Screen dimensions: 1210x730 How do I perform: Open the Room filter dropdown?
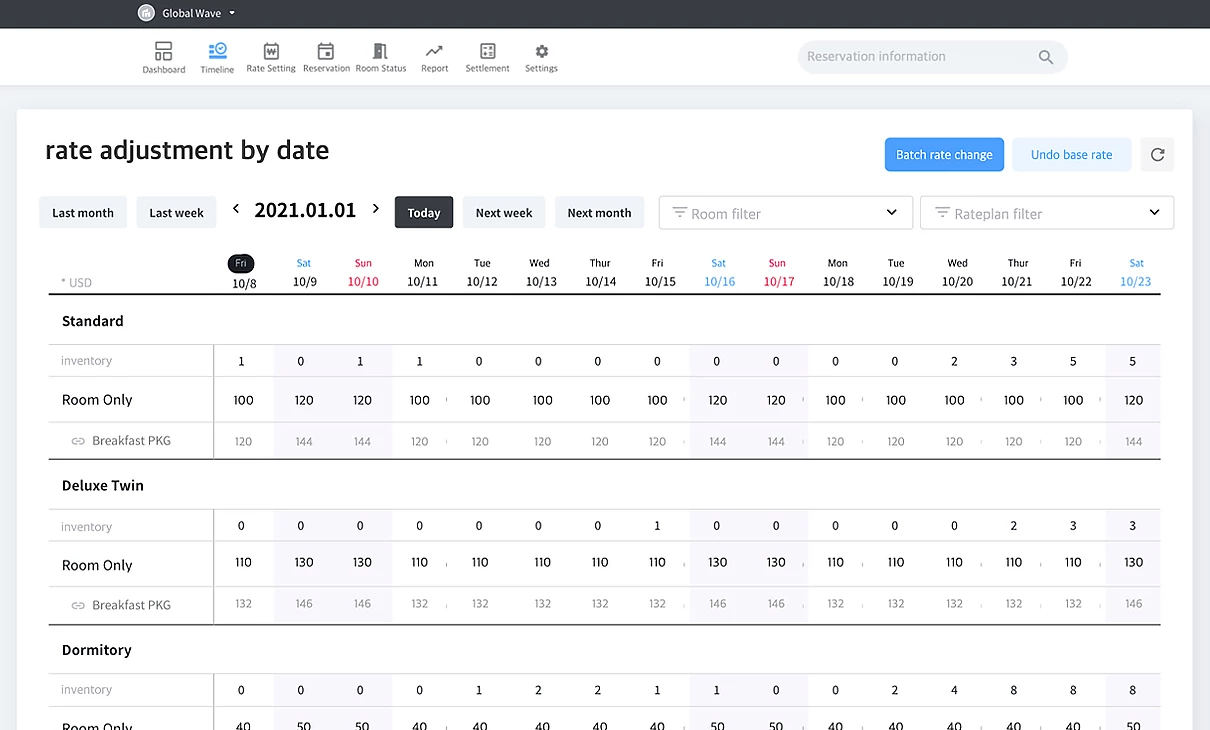click(x=785, y=212)
